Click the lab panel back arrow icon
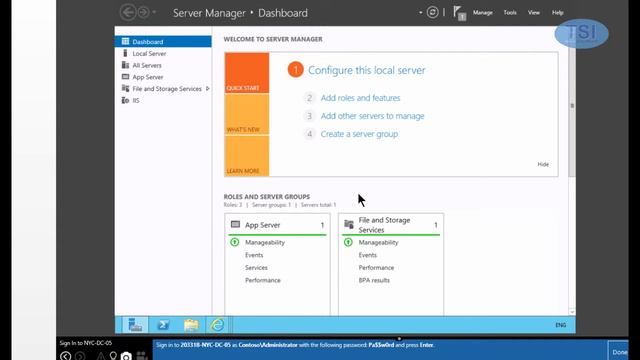640x360 pixels. (65, 356)
